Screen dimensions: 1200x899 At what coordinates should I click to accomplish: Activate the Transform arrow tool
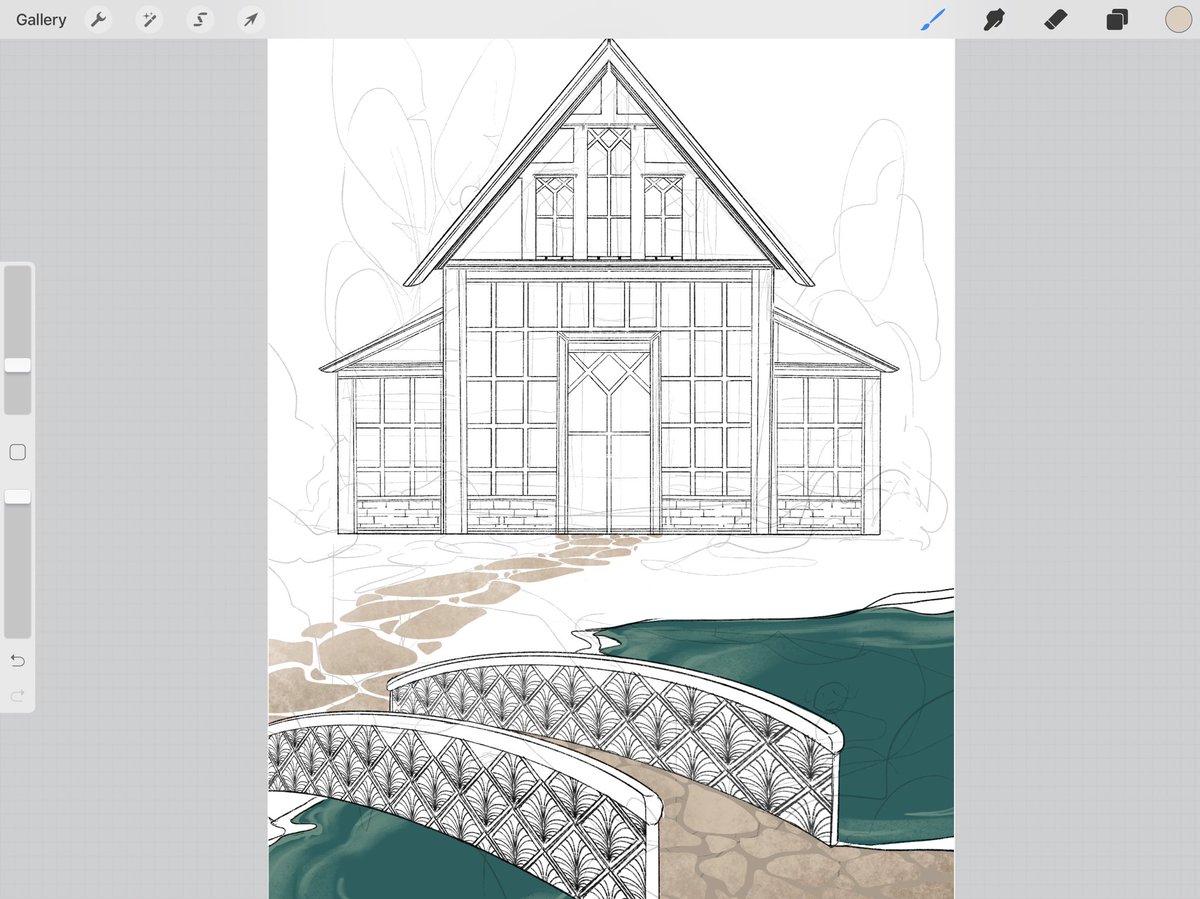[x=251, y=20]
